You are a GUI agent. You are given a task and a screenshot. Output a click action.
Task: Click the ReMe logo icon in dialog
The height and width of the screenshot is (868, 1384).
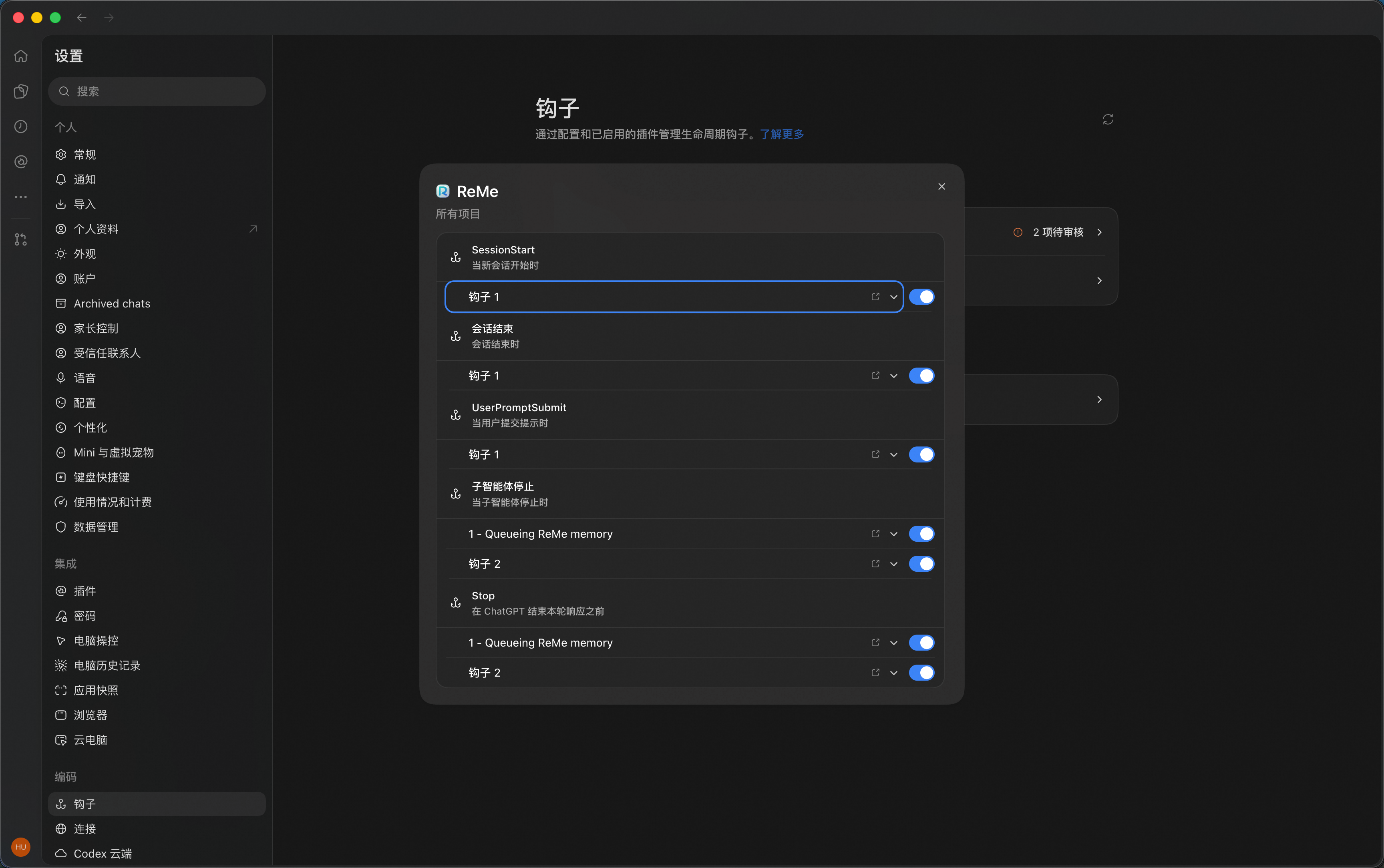443,191
